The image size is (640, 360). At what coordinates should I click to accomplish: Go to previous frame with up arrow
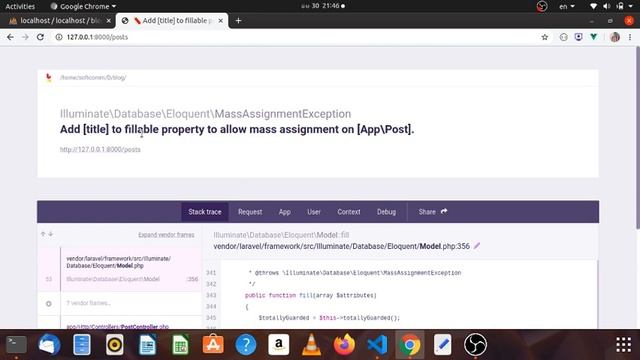pyautogui.click(x=43, y=234)
